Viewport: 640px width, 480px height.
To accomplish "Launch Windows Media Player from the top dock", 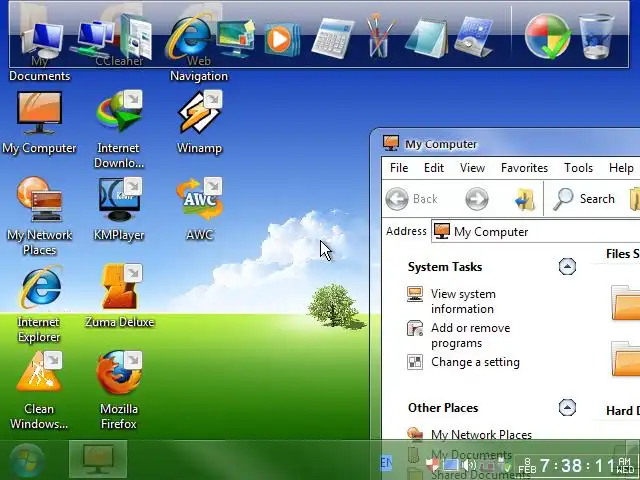I will pos(282,40).
